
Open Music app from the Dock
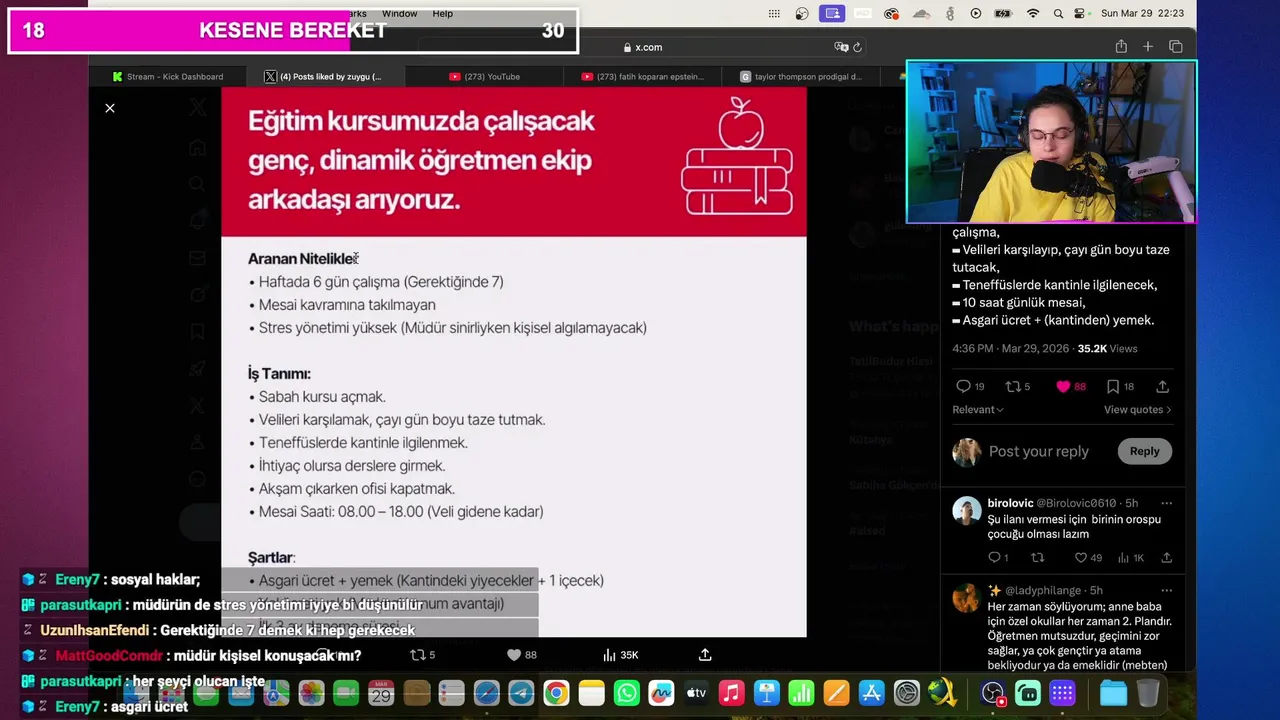coord(731,693)
